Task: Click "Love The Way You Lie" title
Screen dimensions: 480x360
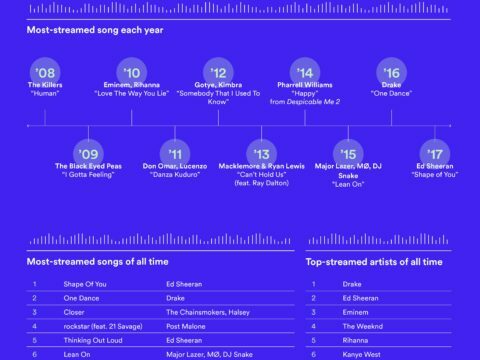Action: 132,93
